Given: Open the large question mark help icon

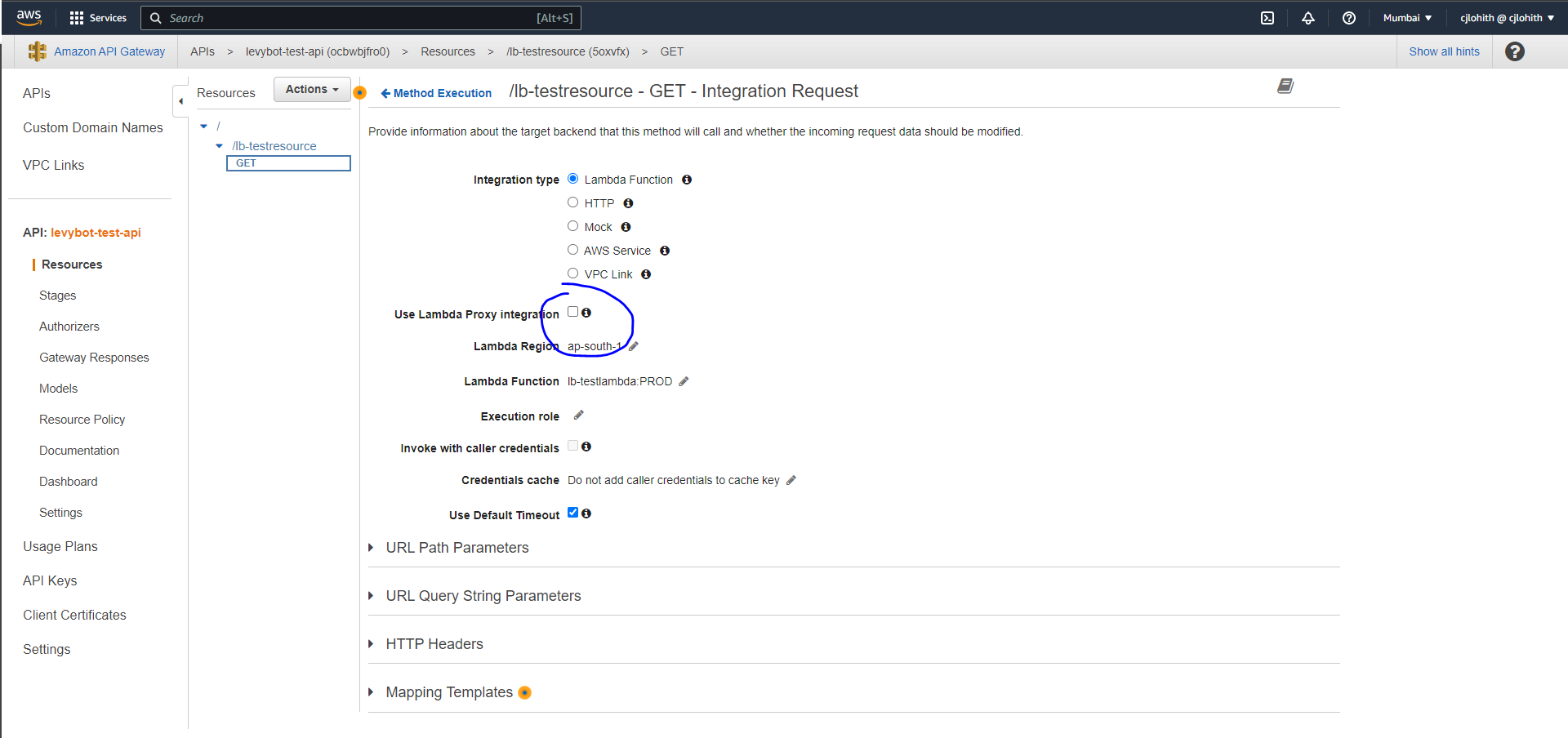Looking at the screenshot, I should click(x=1515, y=51).
